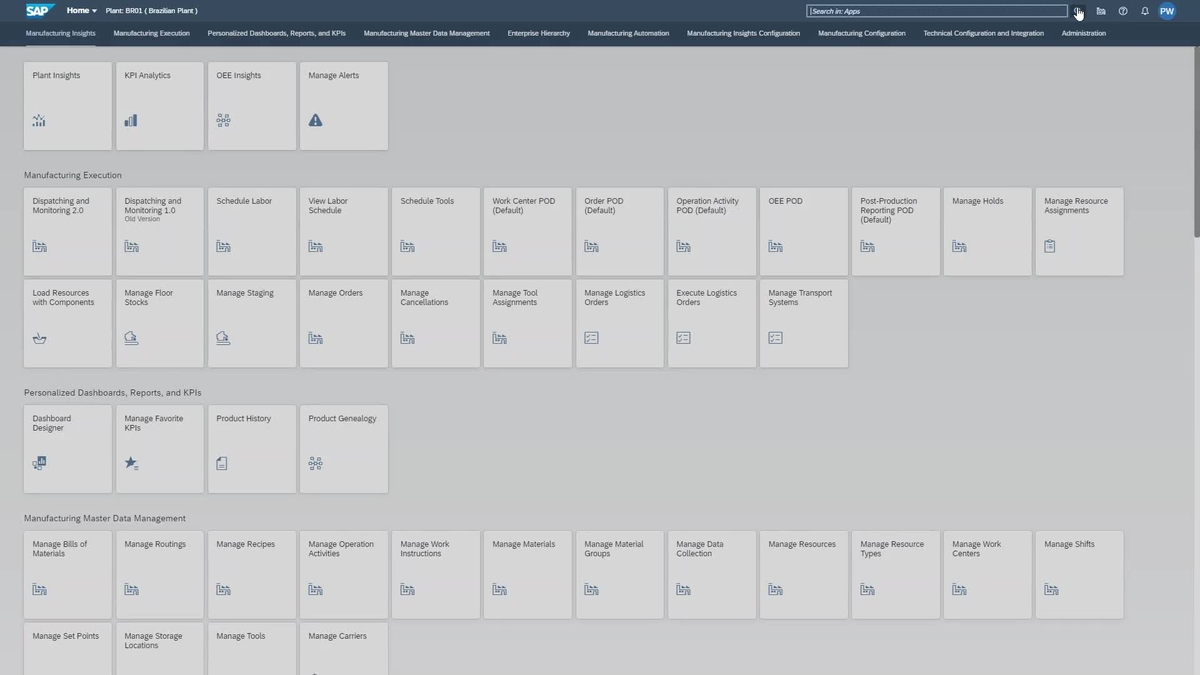The width and height of the screenshot is (1200, 675).
Task: Launch the Dispatching and Monitoring 2.0 app
Action: pos(67,230)
